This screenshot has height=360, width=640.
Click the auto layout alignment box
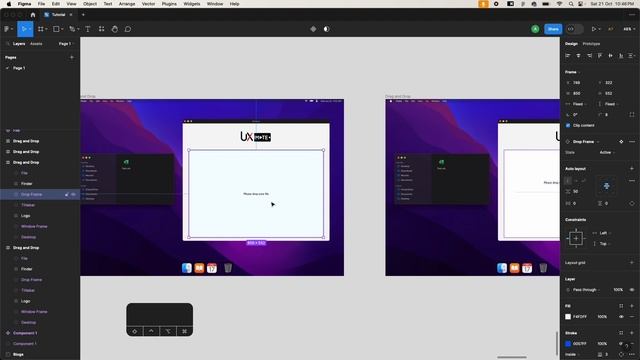point(607,186)
